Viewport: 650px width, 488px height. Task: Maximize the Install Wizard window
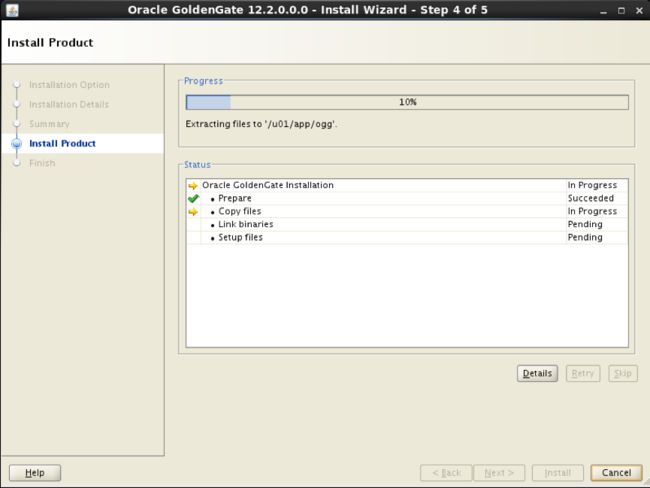coord(621,11)
